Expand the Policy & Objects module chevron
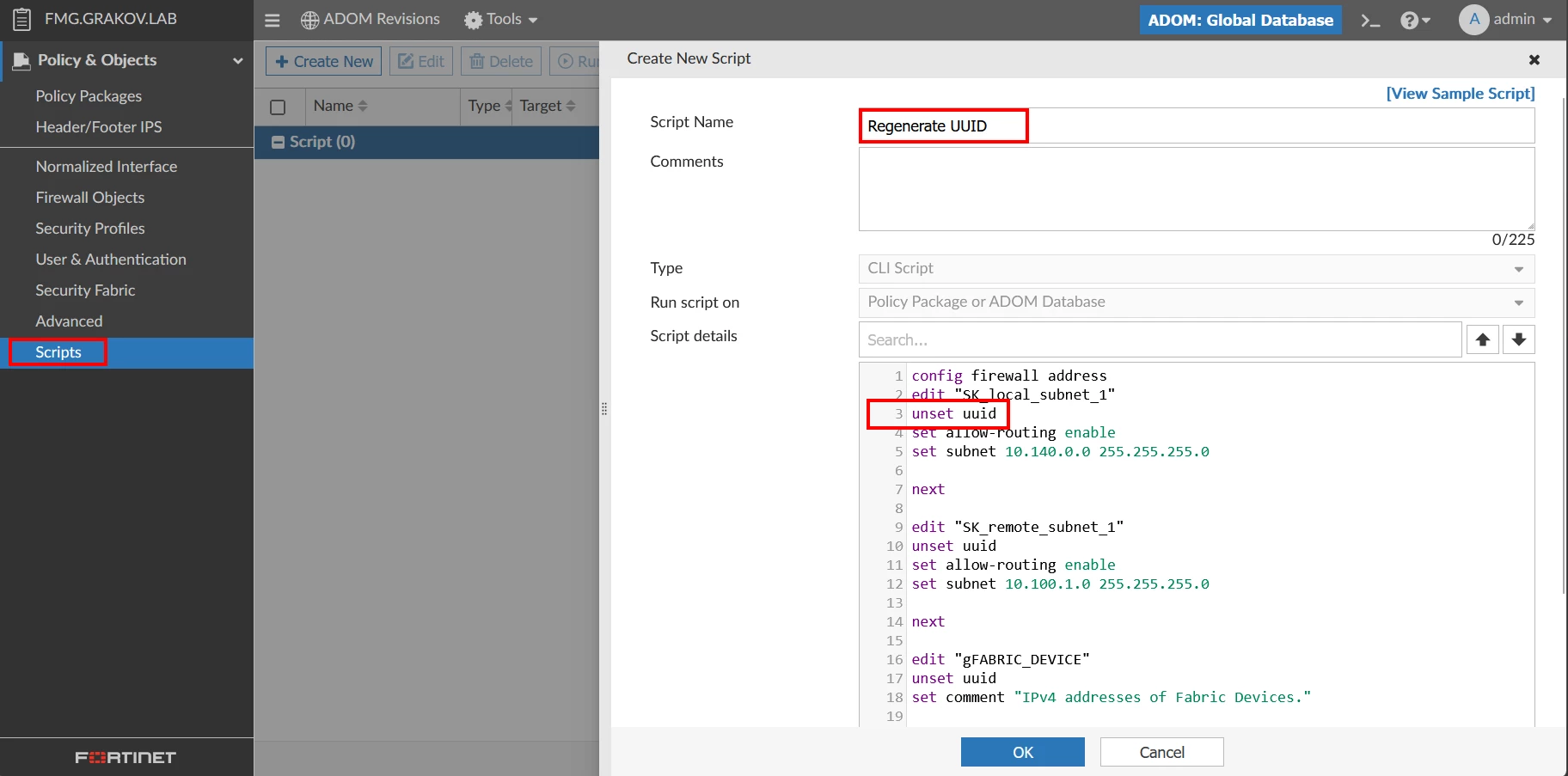The width and height of the screenshot is (1568, 776). 238,60
